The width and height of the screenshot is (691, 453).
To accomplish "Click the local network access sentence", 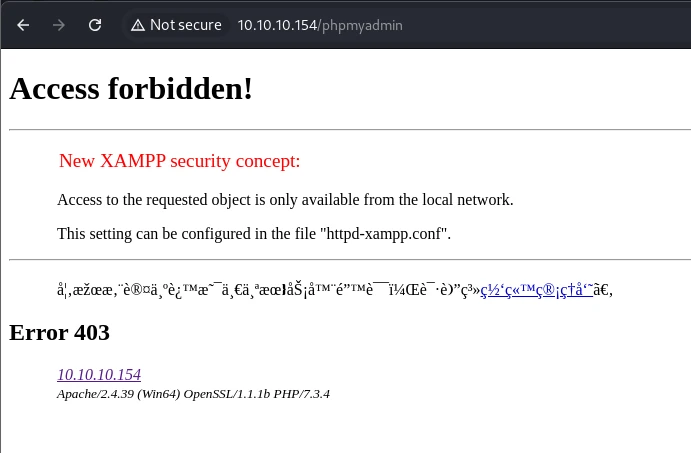I will coord(285,200).
